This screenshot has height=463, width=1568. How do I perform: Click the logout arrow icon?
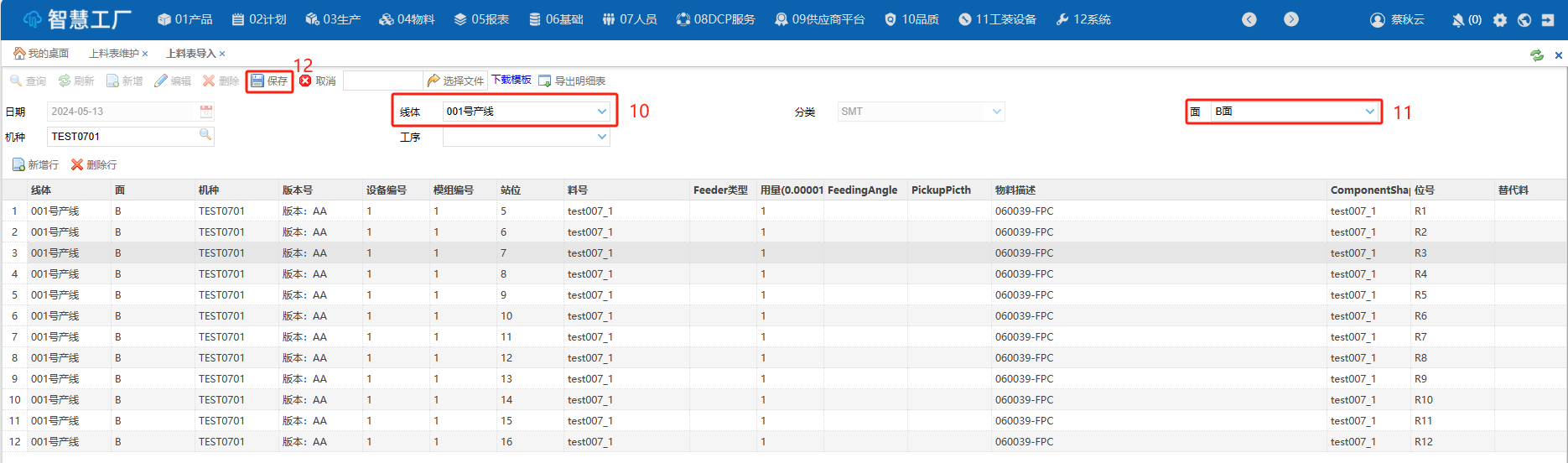(1548, 19)
